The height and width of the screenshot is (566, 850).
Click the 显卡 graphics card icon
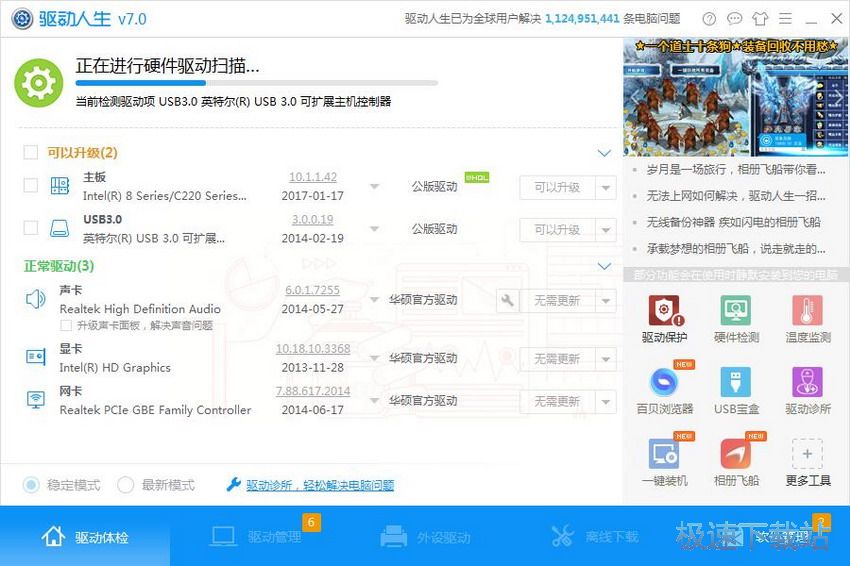36,357
